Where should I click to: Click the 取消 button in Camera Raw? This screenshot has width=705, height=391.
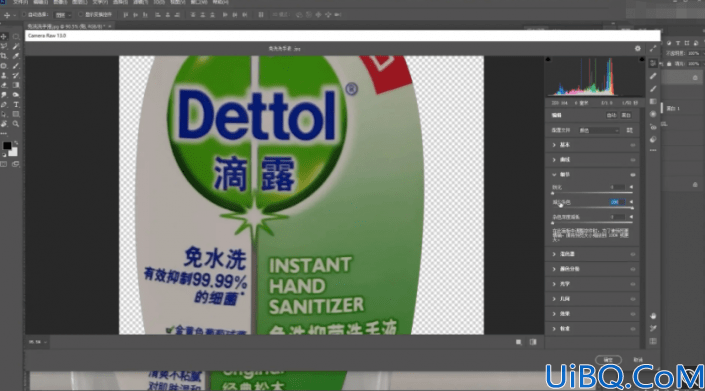tap(638, 360)
